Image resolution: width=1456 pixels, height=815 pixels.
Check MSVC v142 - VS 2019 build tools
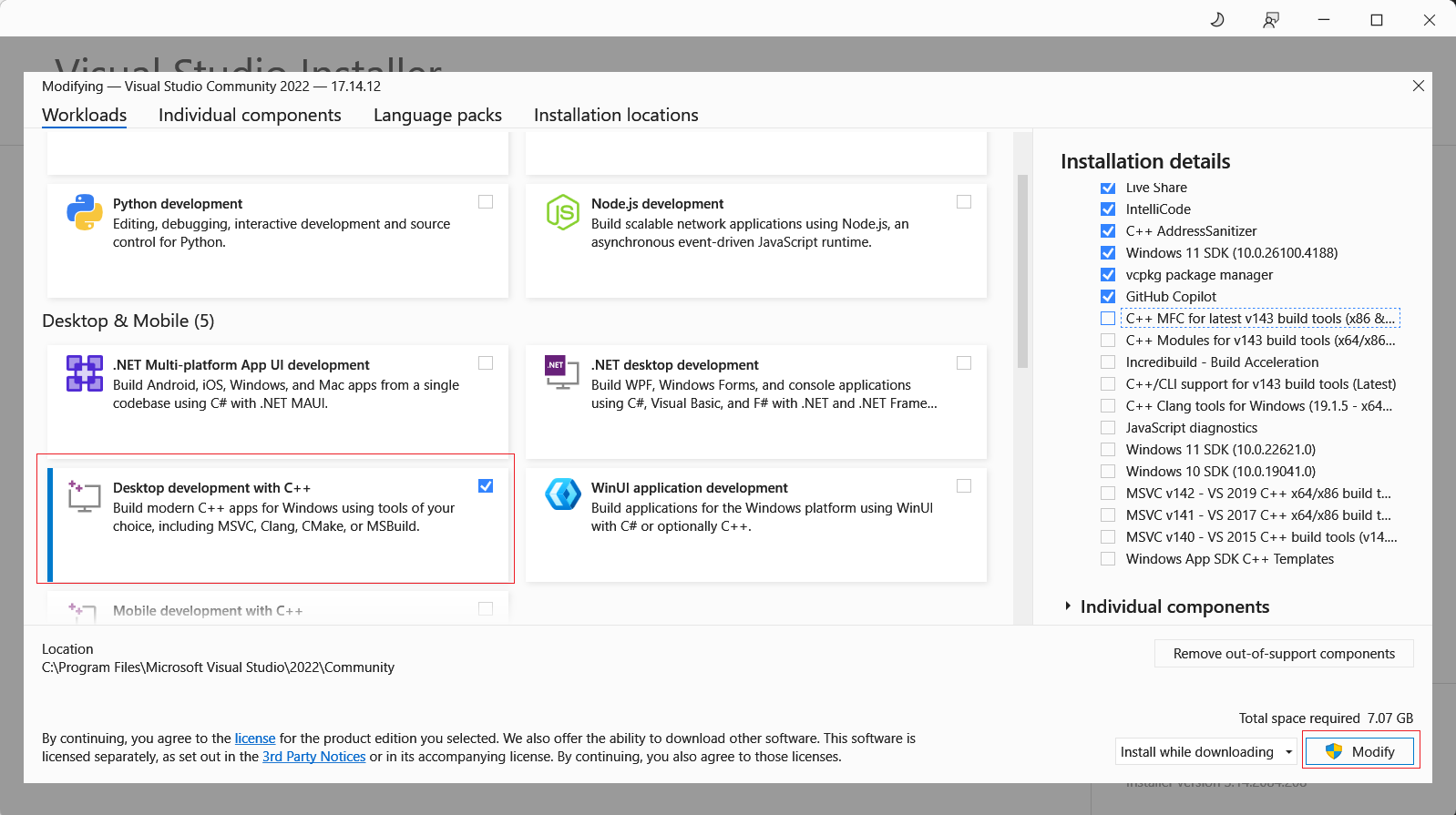point(1108,494)
